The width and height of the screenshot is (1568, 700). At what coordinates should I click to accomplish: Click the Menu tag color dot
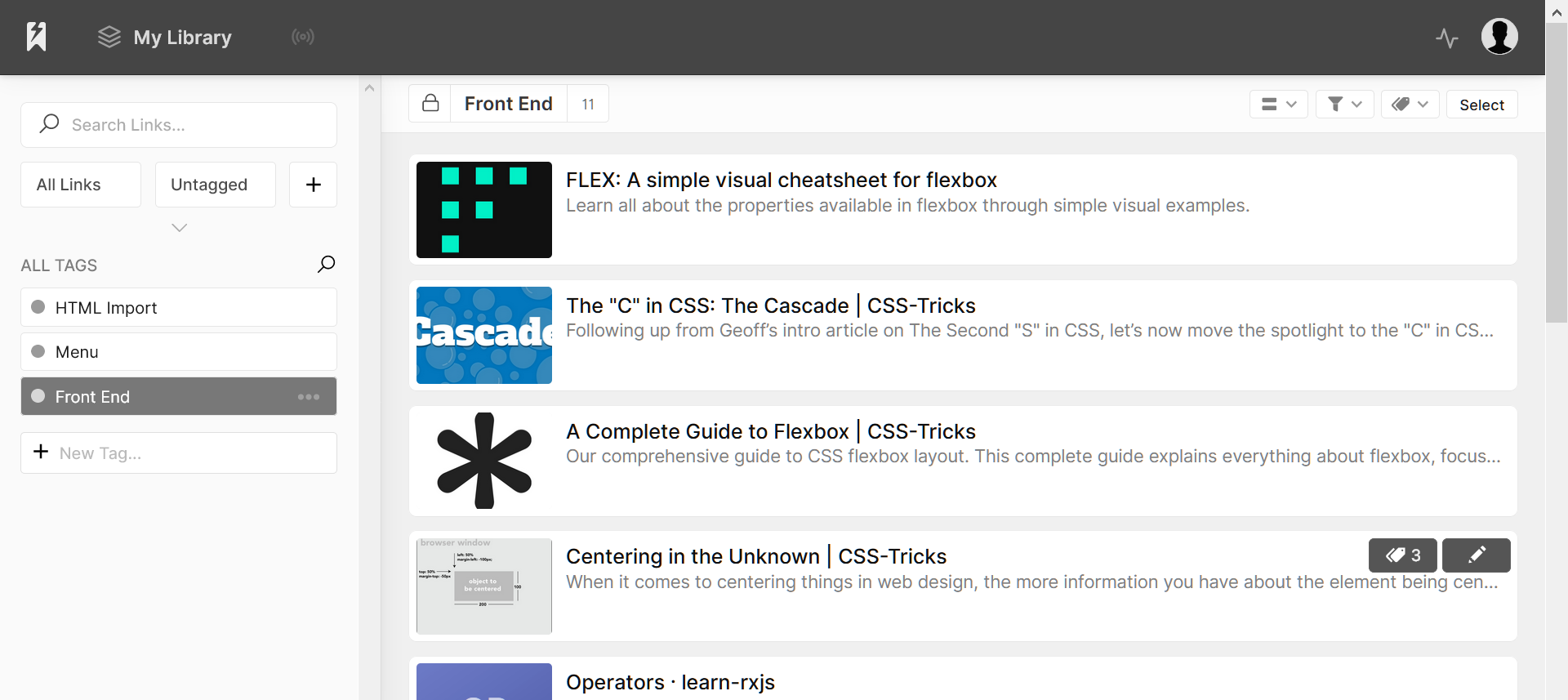(38, 351)
